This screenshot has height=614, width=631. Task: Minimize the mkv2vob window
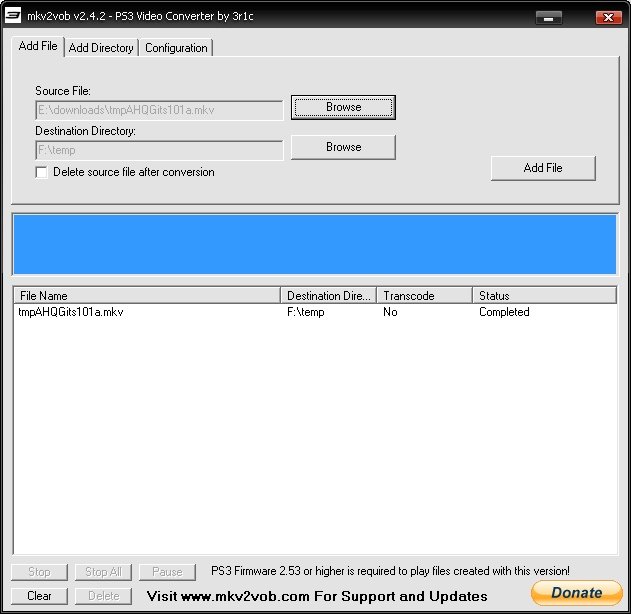point(549,18)
